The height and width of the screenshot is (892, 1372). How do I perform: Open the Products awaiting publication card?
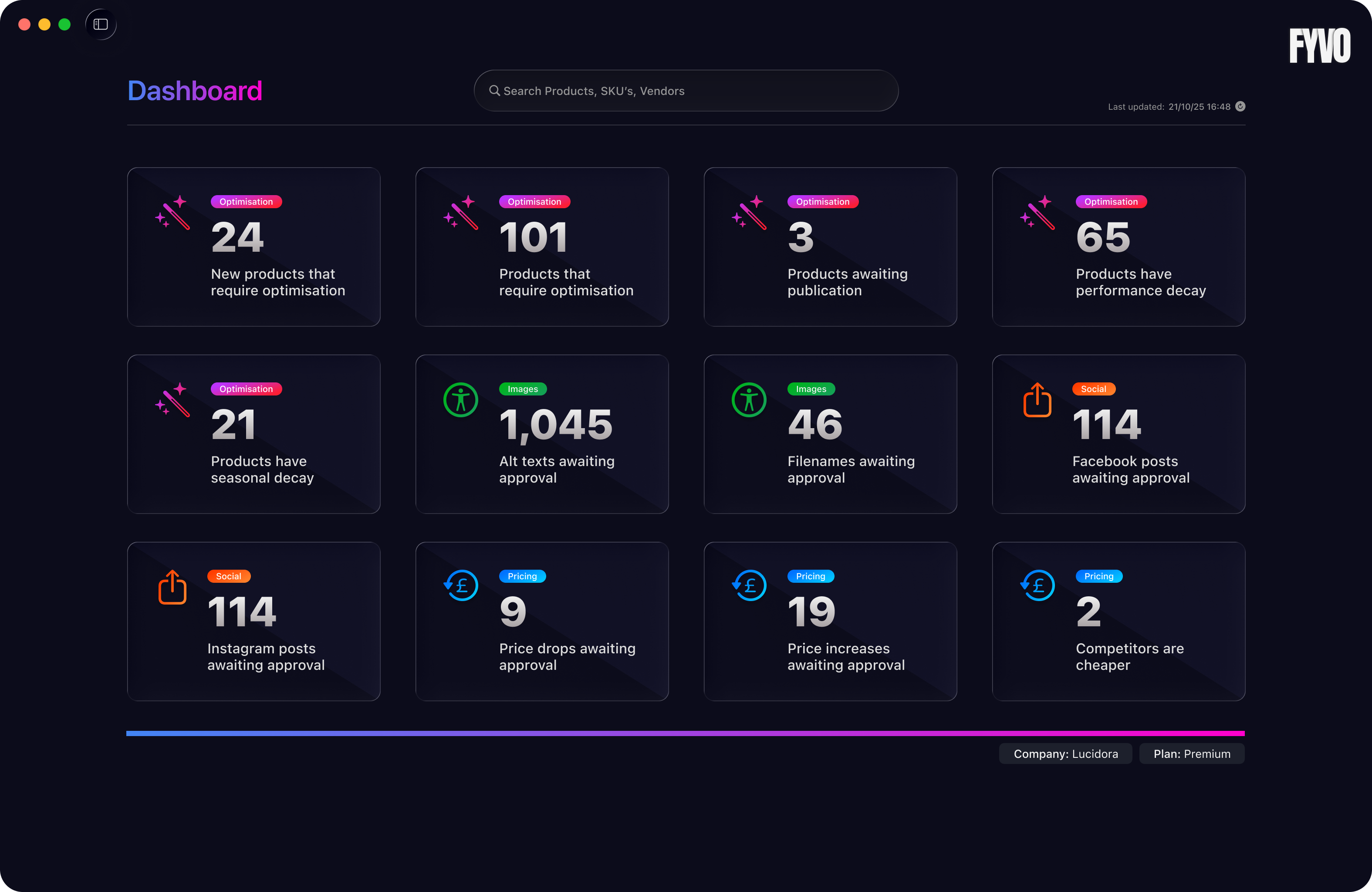(x=830, y=247)
